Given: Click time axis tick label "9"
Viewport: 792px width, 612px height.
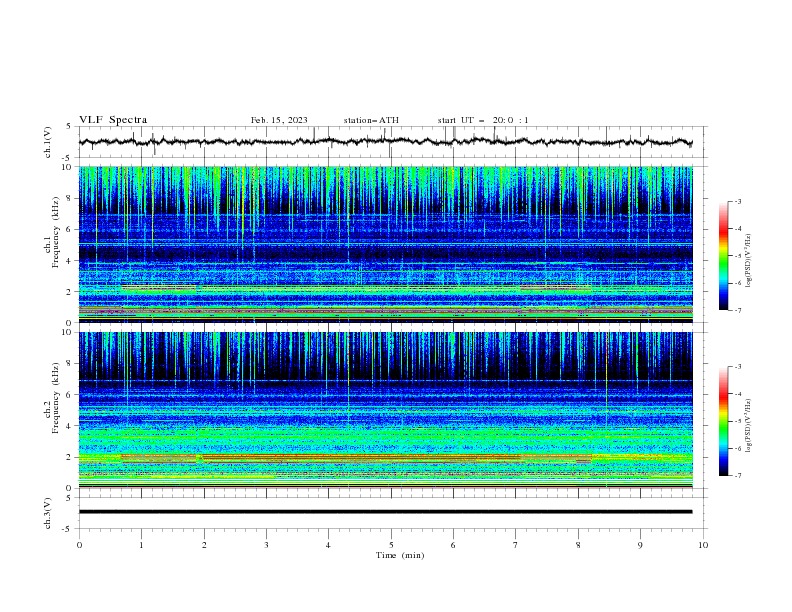Looking at the screenshot, I should pos(640,545).
